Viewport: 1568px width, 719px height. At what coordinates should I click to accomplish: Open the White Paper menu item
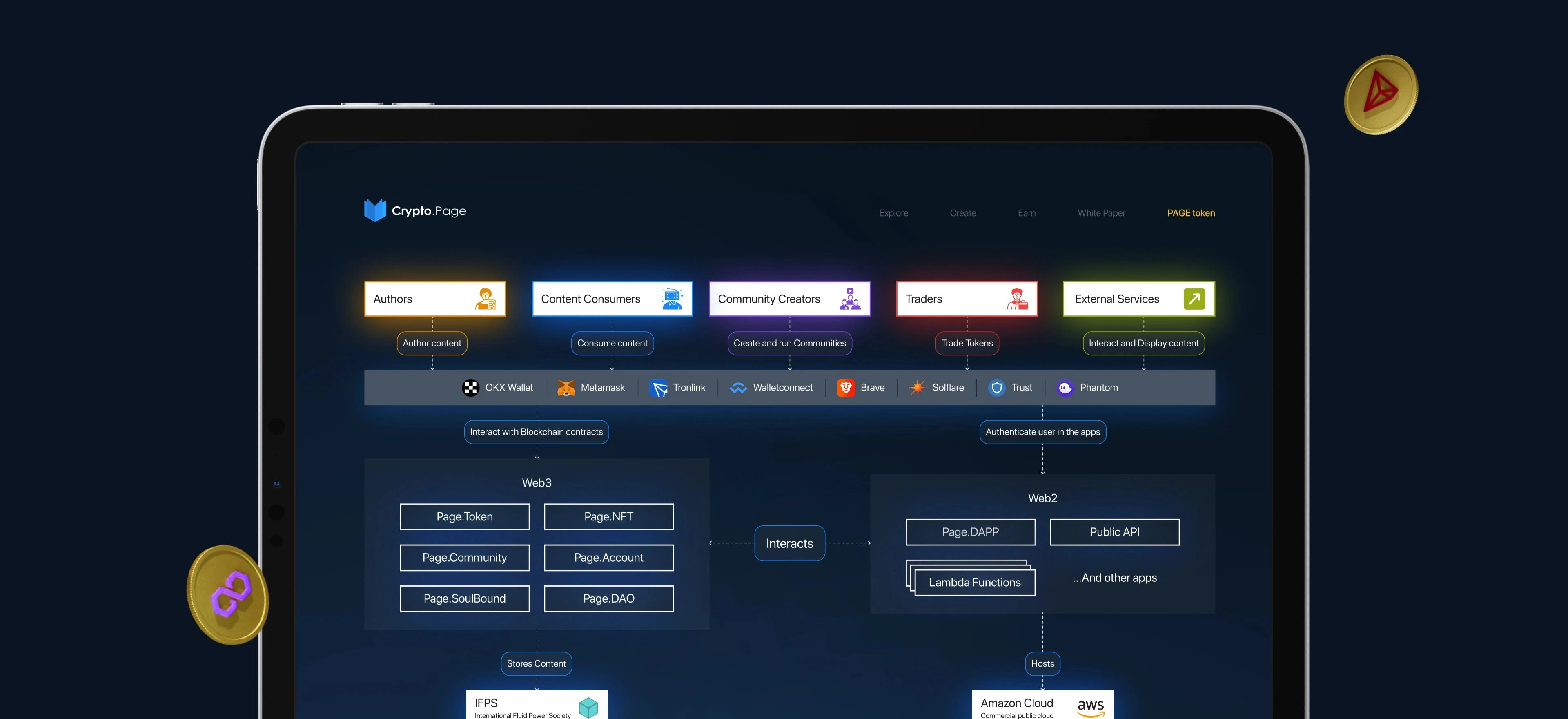click(x=1100, y=213)
